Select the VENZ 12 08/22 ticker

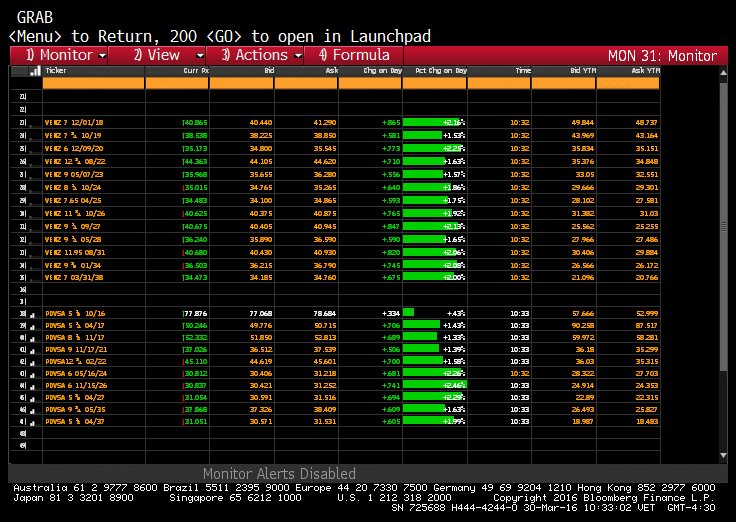point(75,161)
